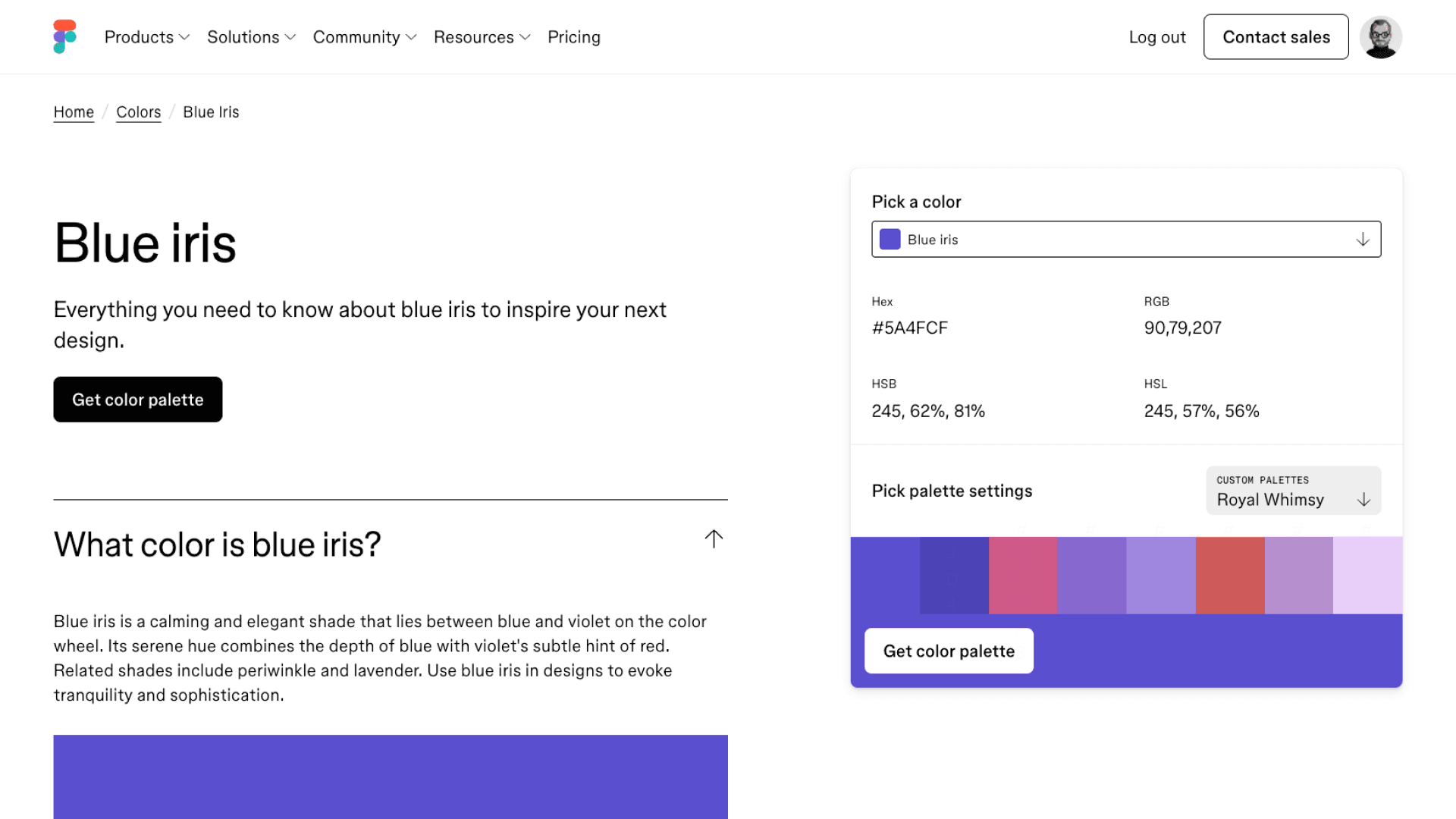The width and height of the screenshot is (1456, 819).
Task: Click the 'Pick palette settings' label
Action: point(952,491)
